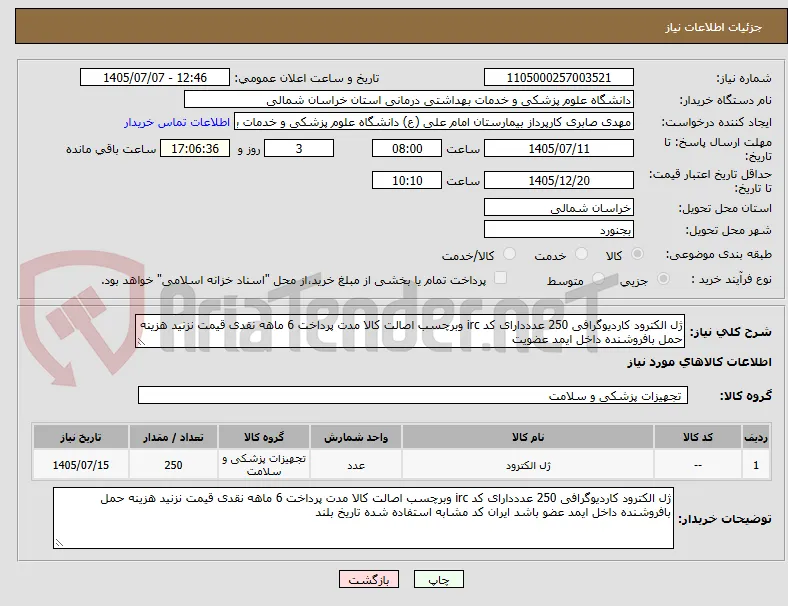Image resolution: width=788 pixels, height=606 pixels.
Task: Select the متوسط purchase type radio
Action: click(598, 278)
